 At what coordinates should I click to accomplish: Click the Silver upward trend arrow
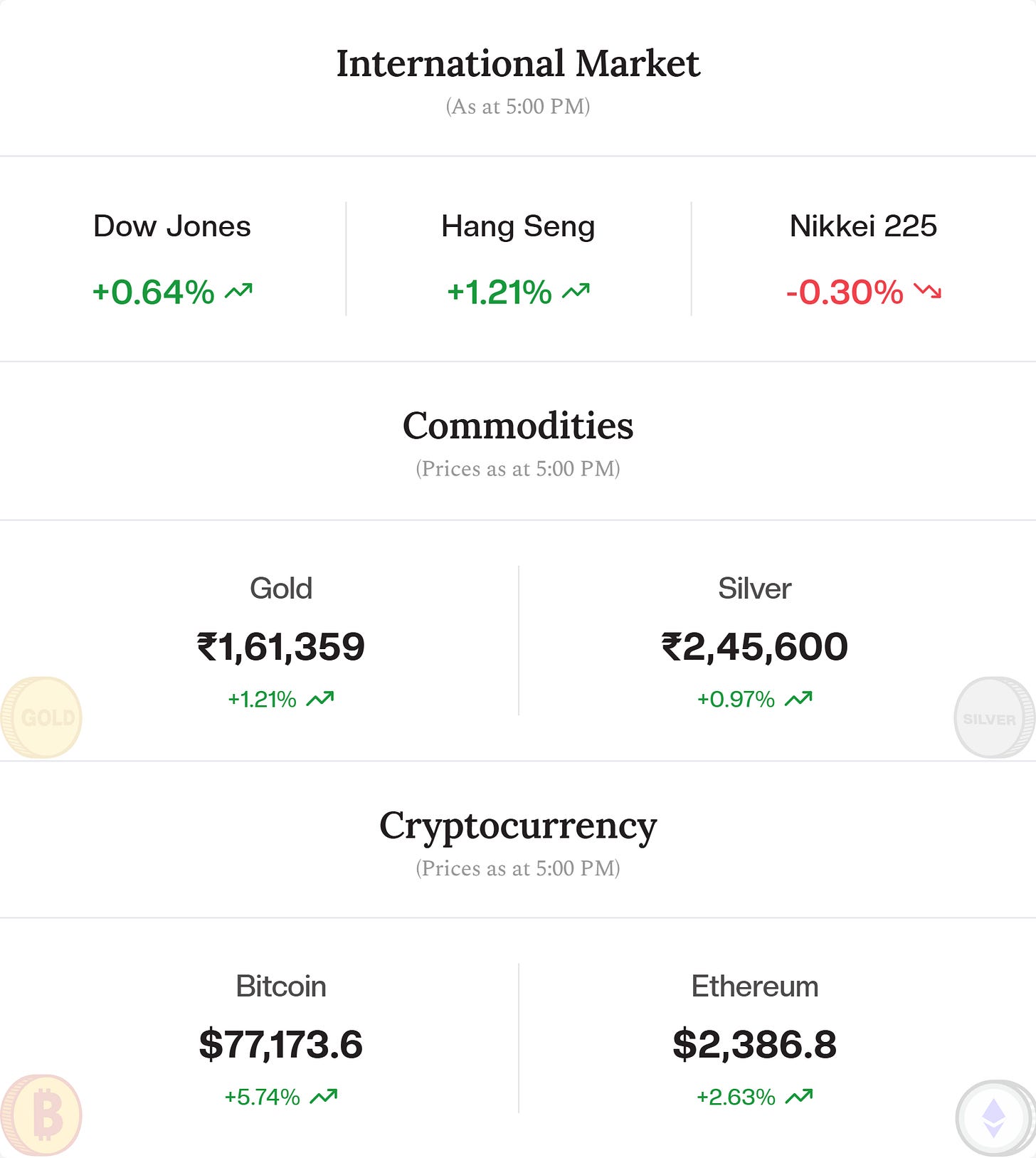tap(798, 699)
